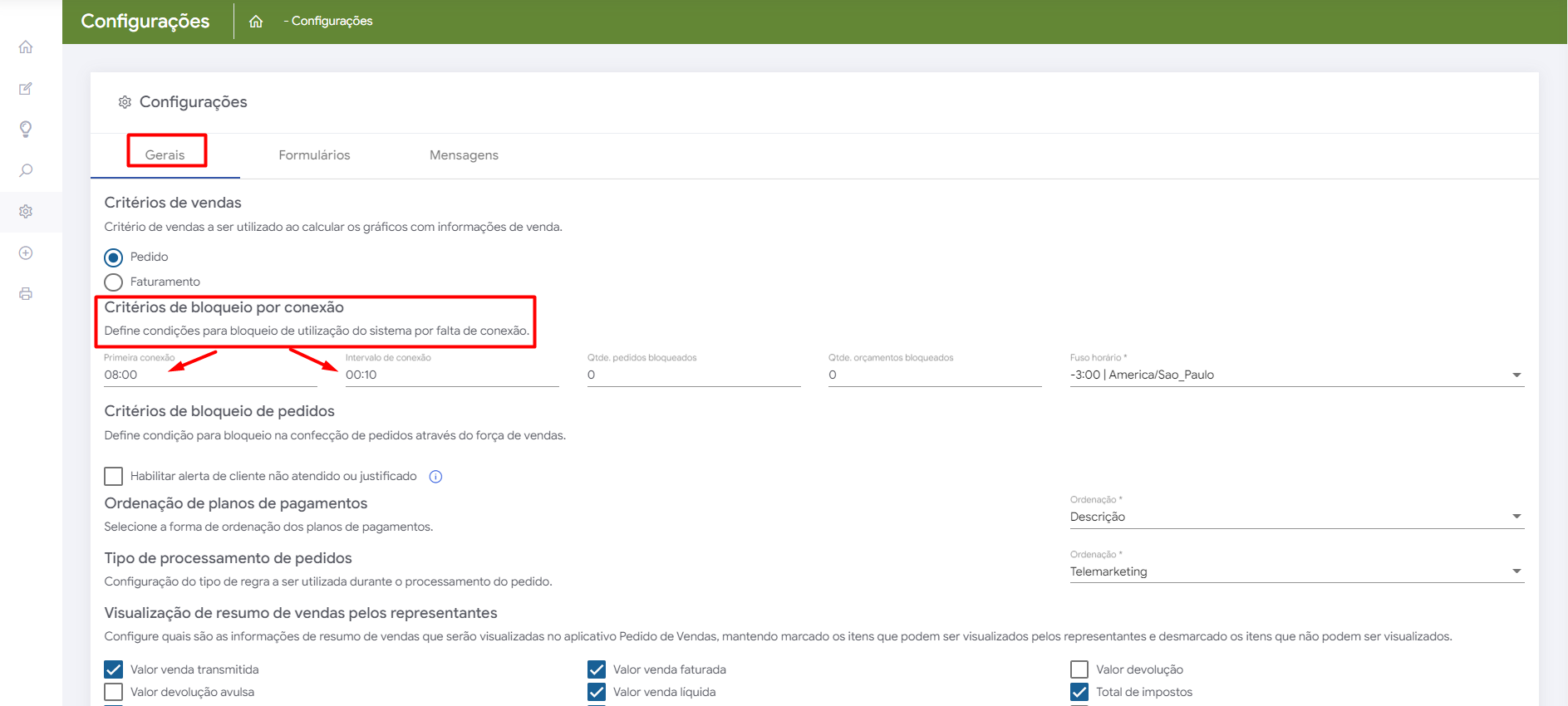Screen dimensions: 1568x706
Task: Click the home breadcrumb icon in header
Action: coord(256,22)
